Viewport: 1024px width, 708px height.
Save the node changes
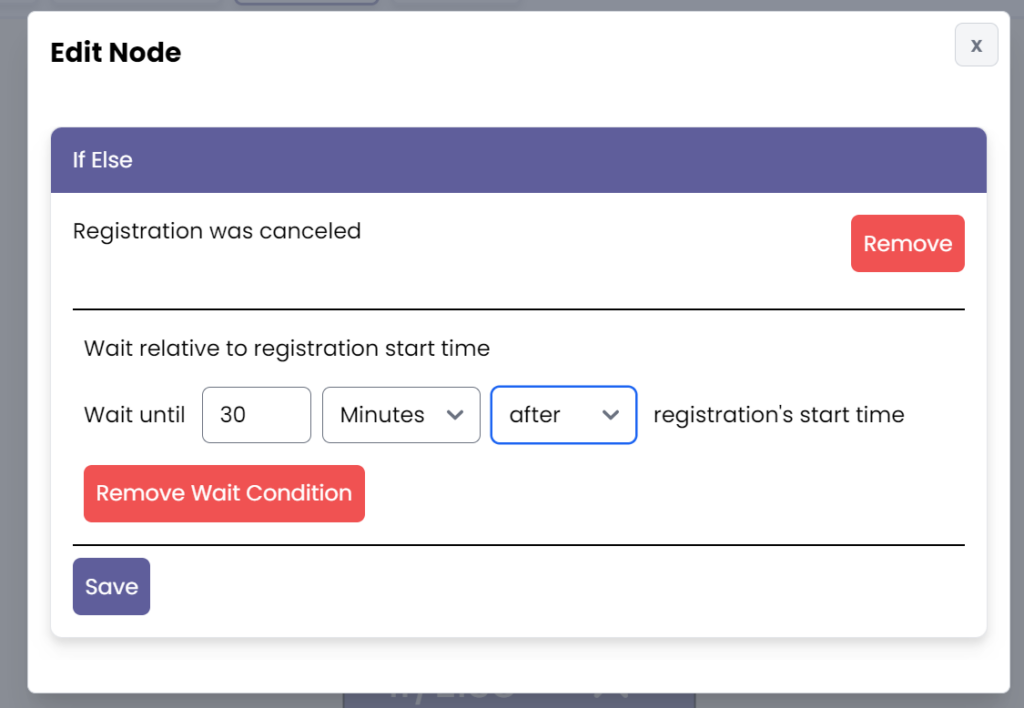(111, 586)
